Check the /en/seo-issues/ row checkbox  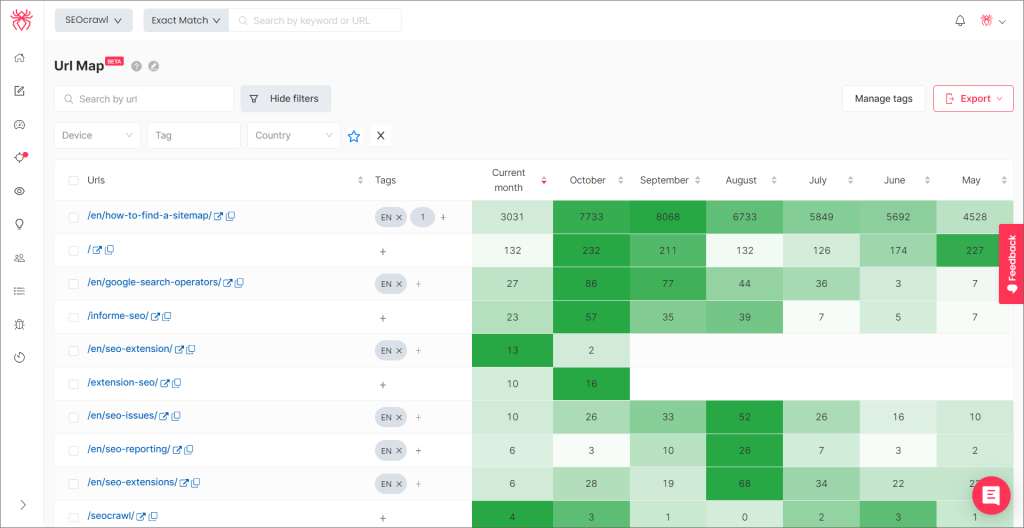coord(73,417)
